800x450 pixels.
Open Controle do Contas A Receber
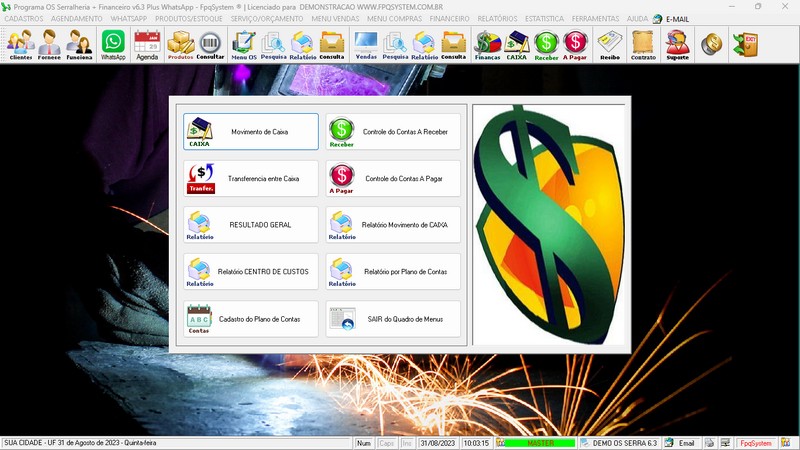coord(394,132)
